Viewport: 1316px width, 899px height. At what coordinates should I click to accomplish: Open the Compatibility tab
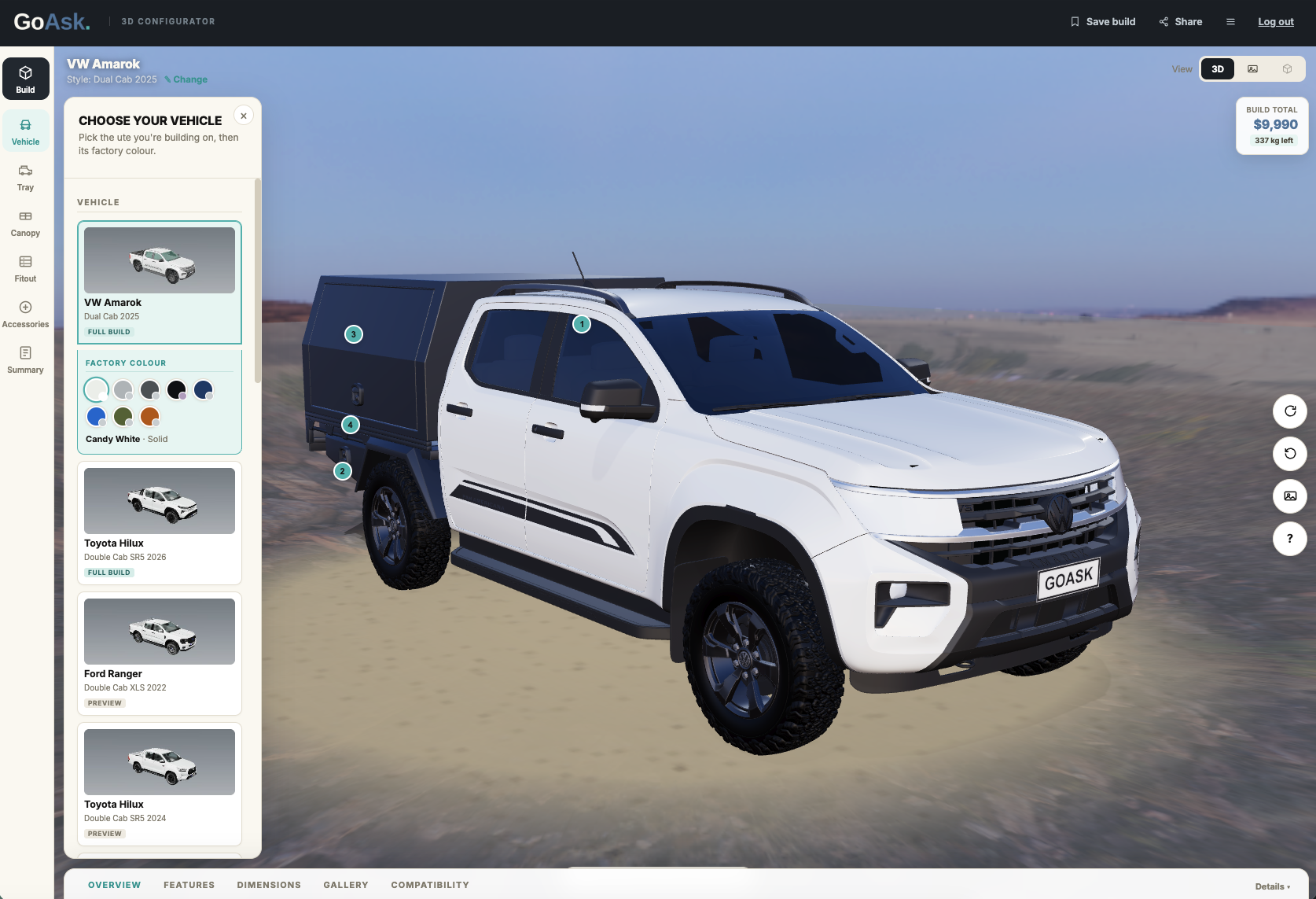(x=430, y=885)
